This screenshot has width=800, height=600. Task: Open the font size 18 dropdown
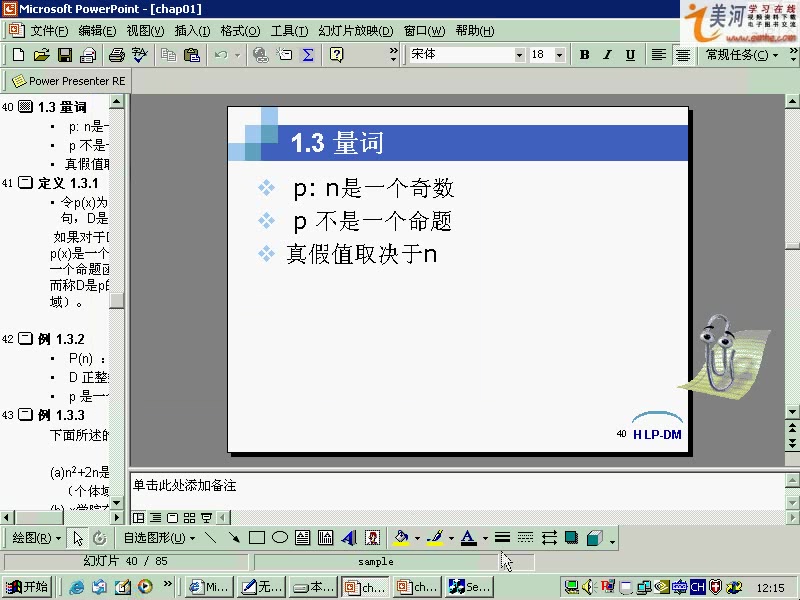(x=560, y=55)
